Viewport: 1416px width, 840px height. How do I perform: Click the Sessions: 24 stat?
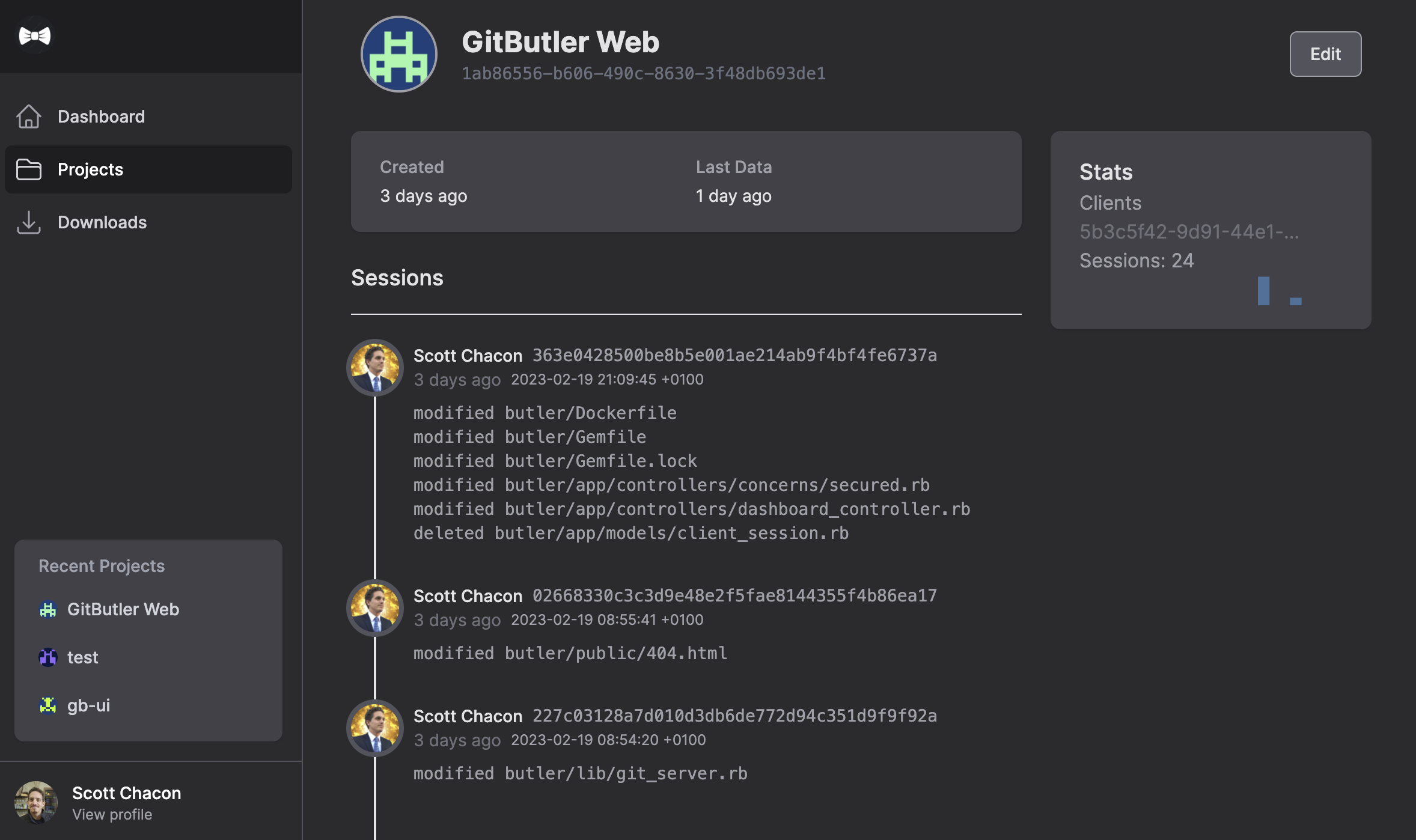click(x=1137, y=261)
